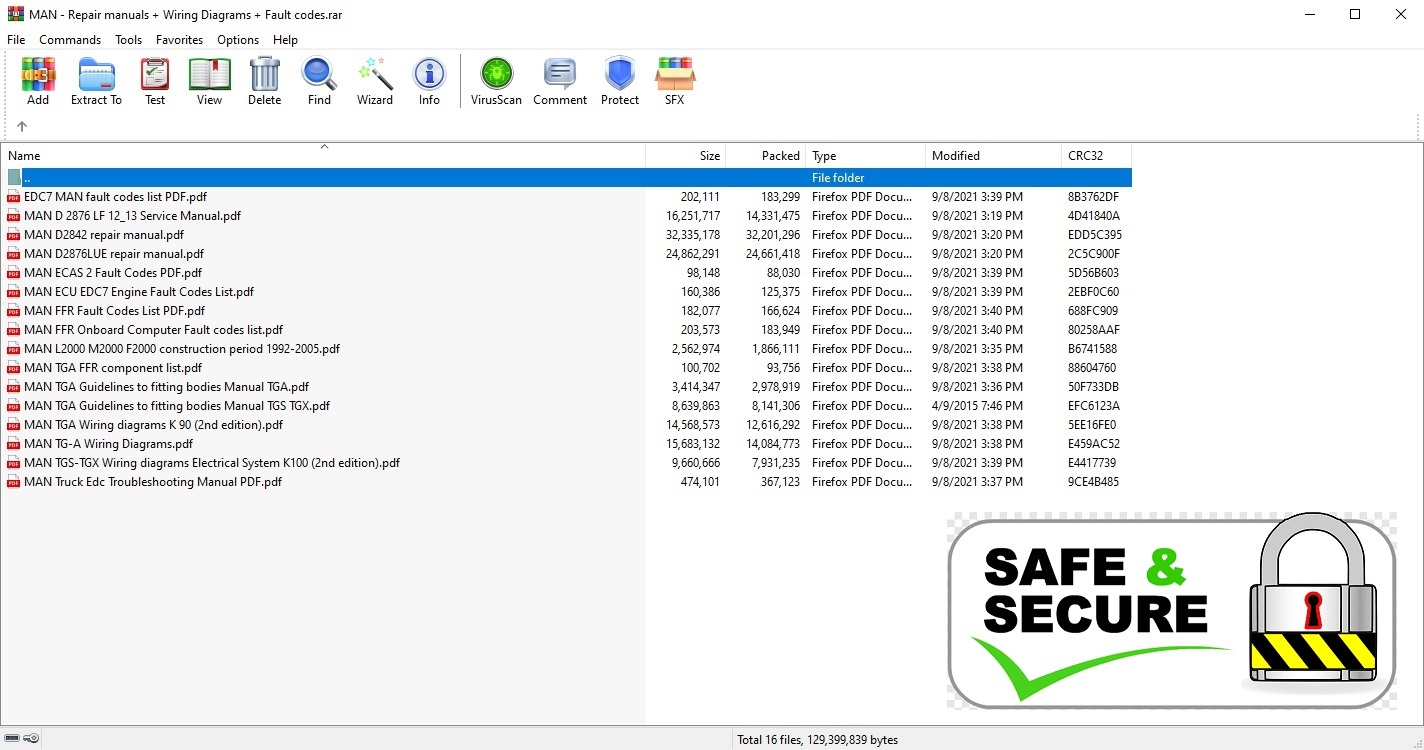Viewport: 1424px width, 750px height.
Task: Open the File menu
Action: 16,40
